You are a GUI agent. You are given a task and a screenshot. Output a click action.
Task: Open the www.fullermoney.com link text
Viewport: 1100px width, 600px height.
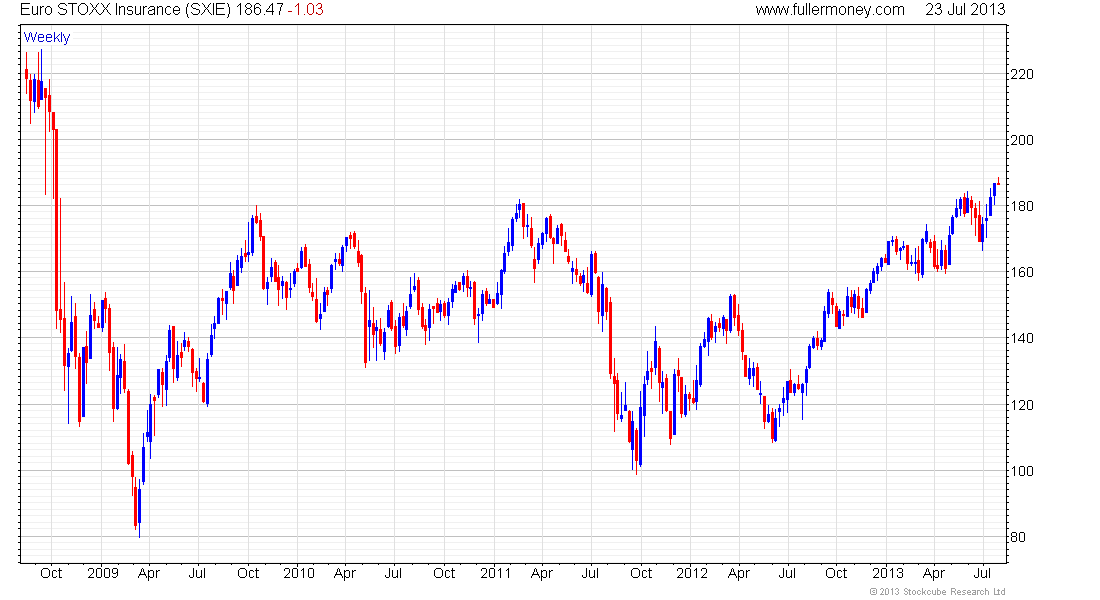(830, 10)
